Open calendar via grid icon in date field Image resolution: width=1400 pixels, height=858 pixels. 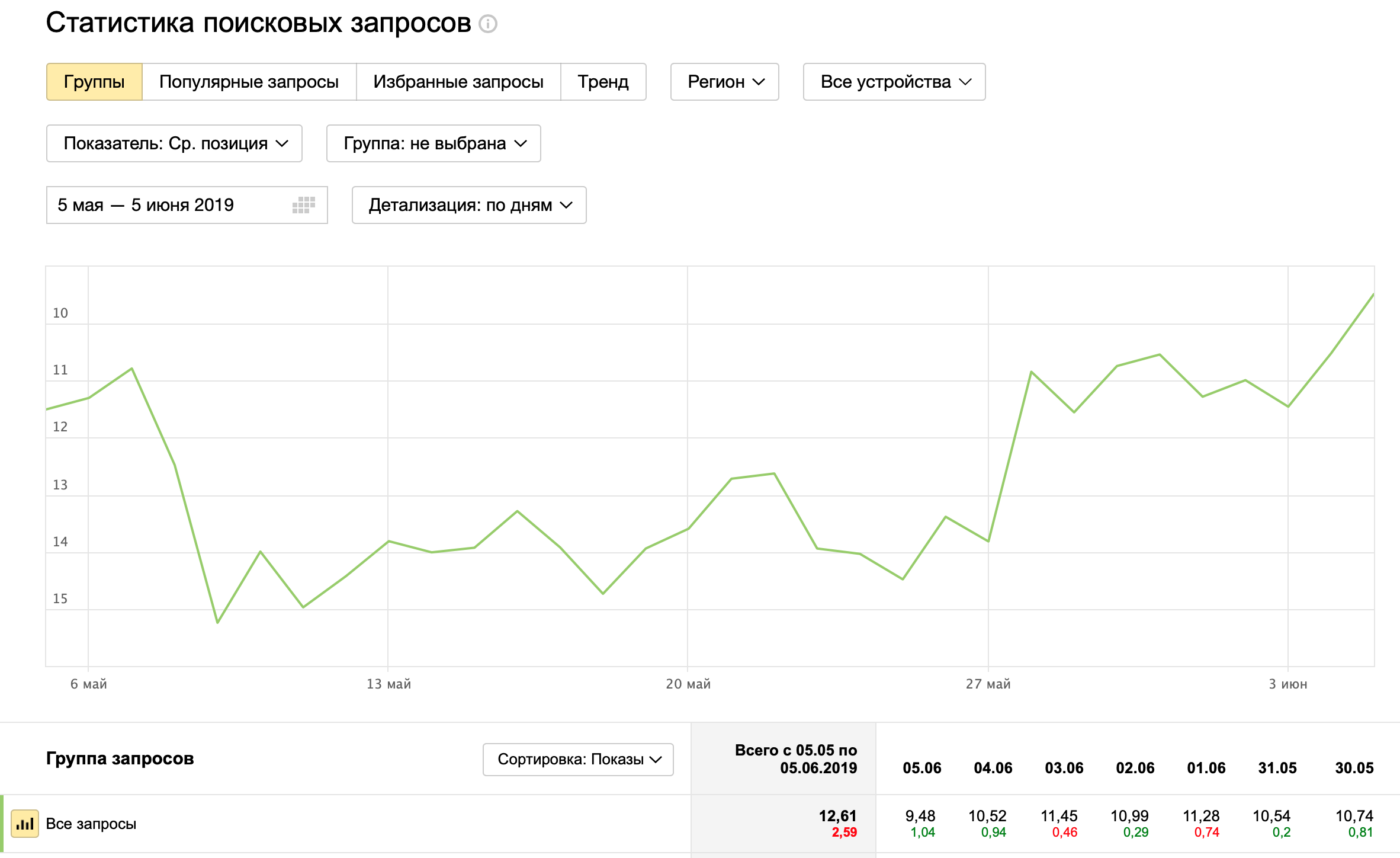pyautogui.click(x=303, y=205)
